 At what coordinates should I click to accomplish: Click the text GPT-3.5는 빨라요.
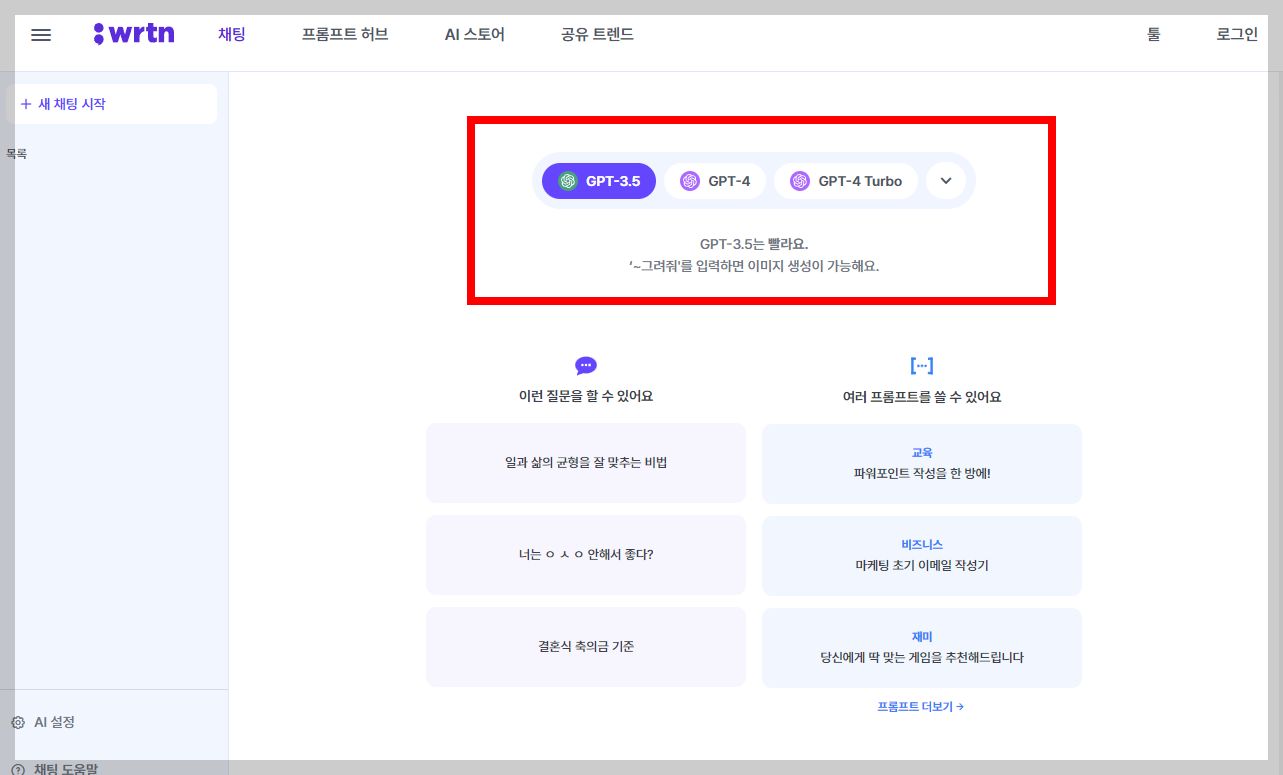coord(754,244)
